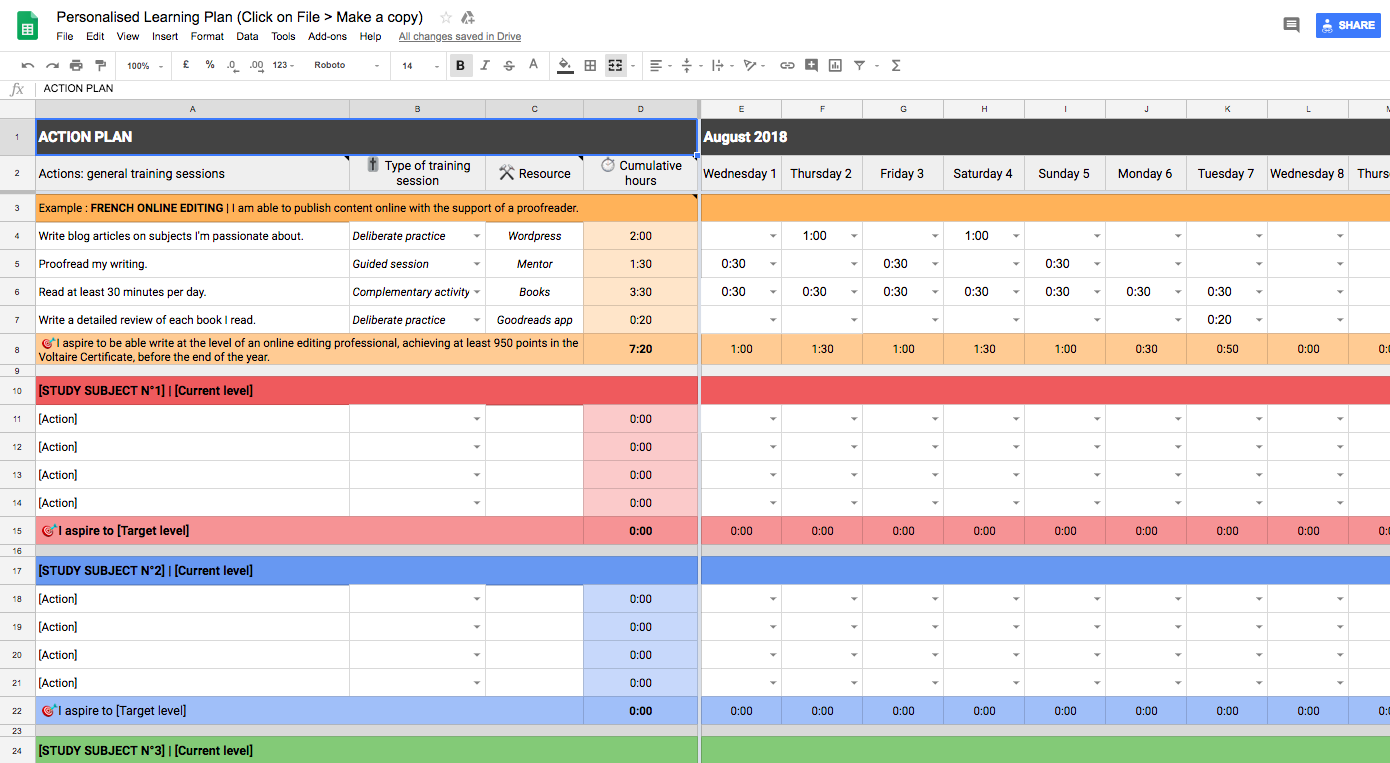Select the cumulative hours '7:20' cell
1390x763 pixels.
[x=640, y=349]
